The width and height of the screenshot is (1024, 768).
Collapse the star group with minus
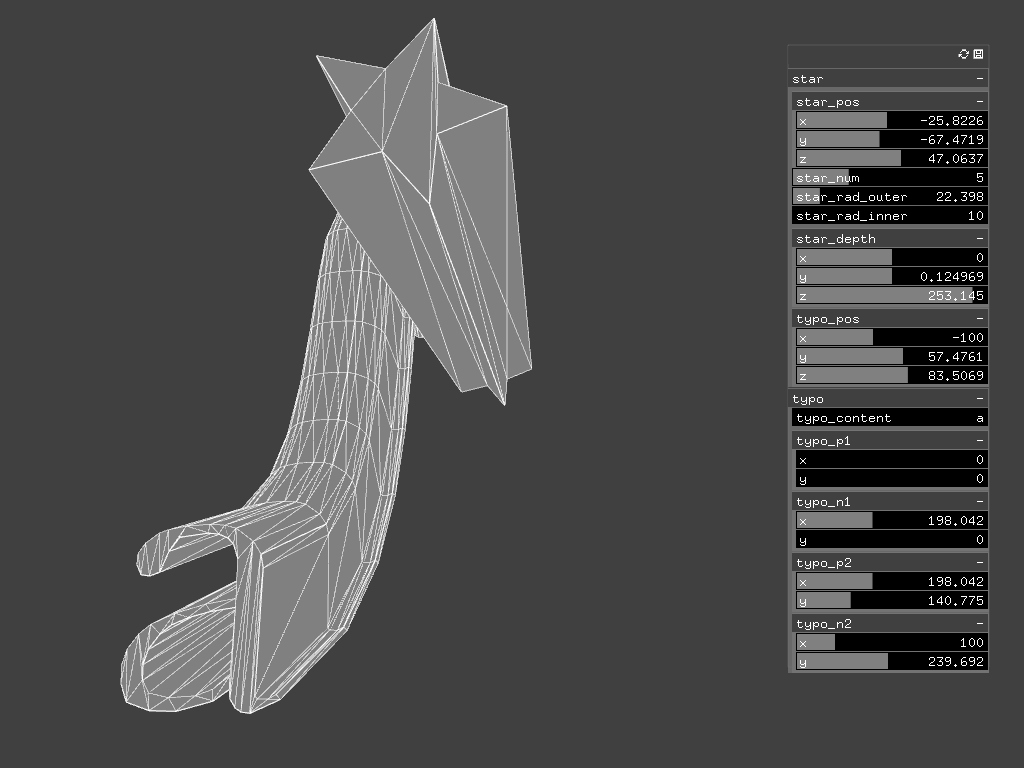click(x=980, y=78)
